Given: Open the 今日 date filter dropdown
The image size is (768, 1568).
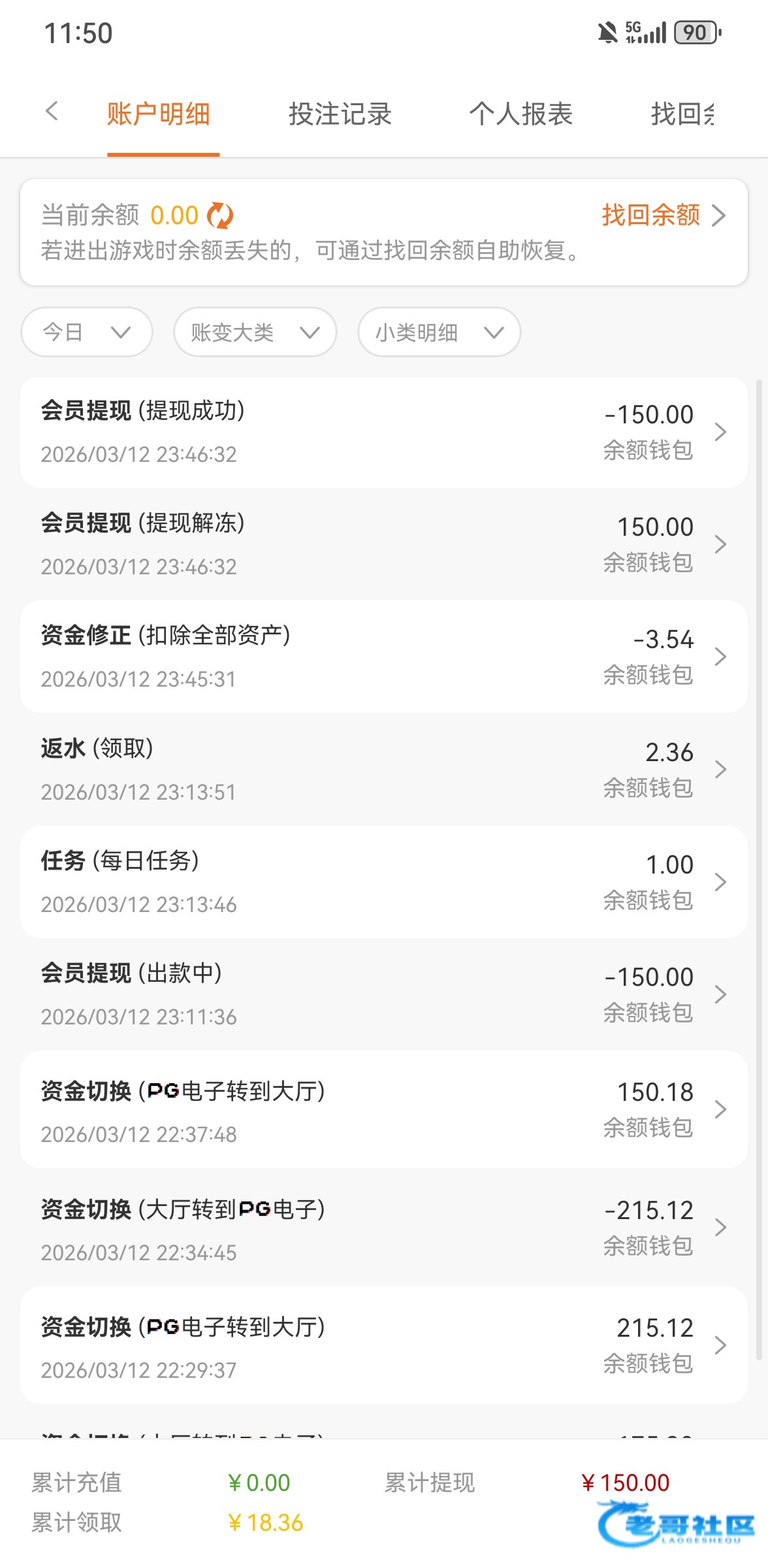Looking at the screenshot, I should [87, 333].
